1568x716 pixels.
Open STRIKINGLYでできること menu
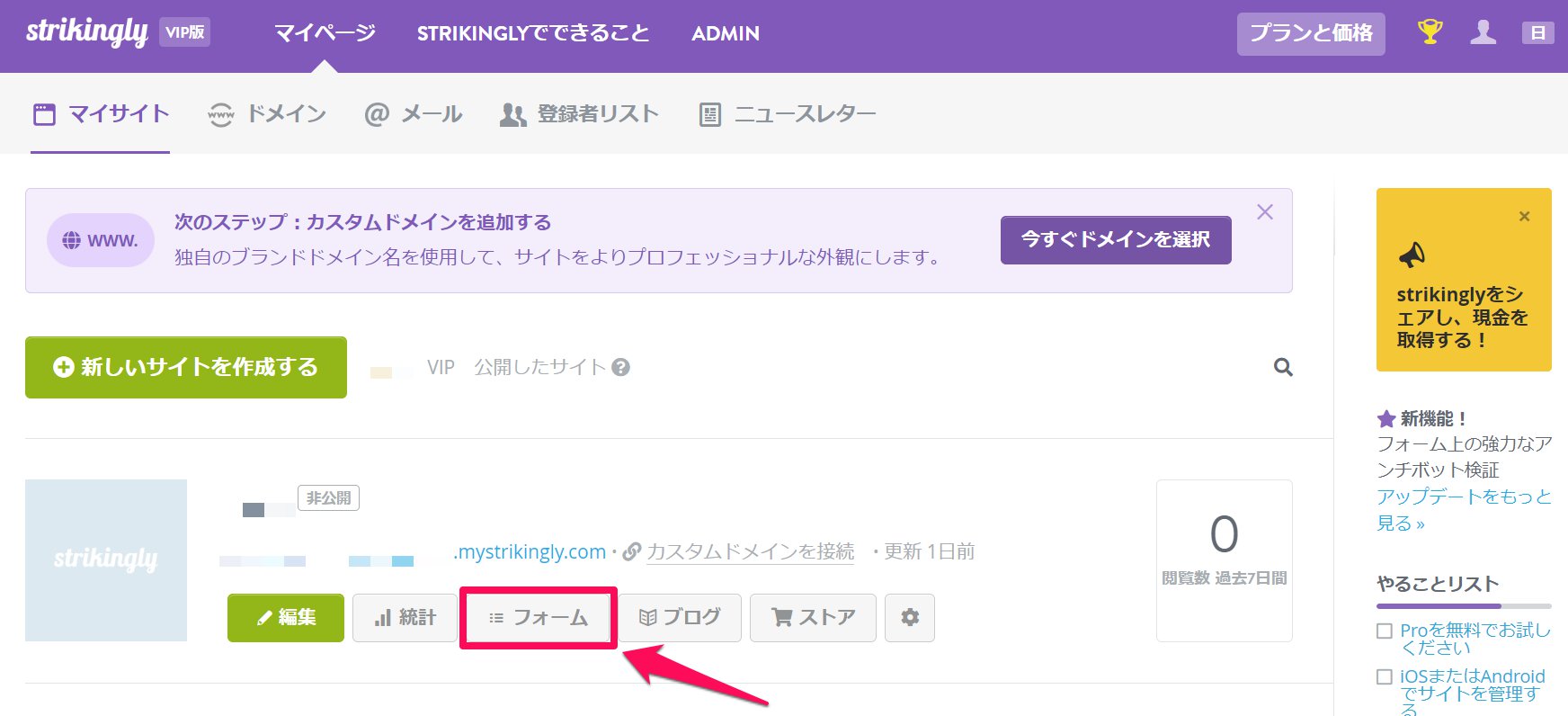coord(533,33)
